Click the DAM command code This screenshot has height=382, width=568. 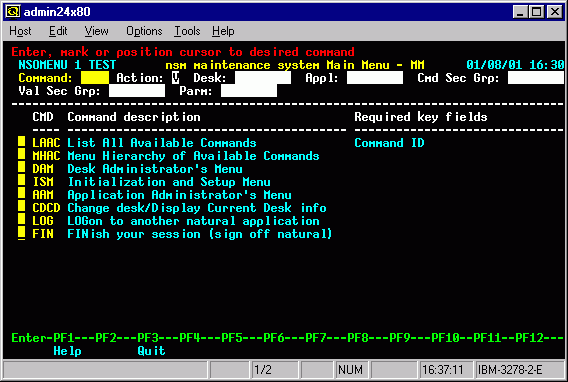point(43,169)
